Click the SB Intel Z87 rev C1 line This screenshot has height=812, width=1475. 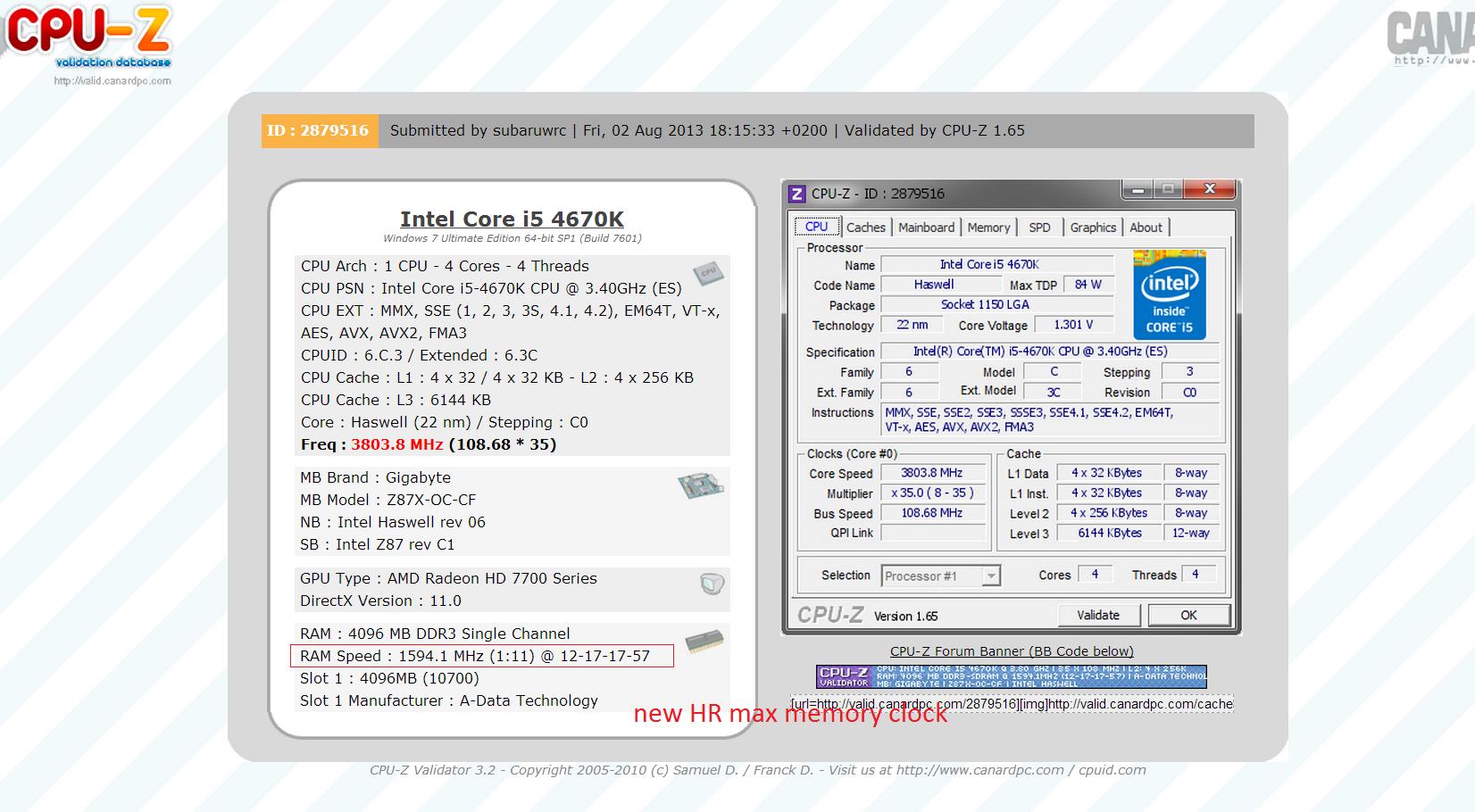coord(378,544)
